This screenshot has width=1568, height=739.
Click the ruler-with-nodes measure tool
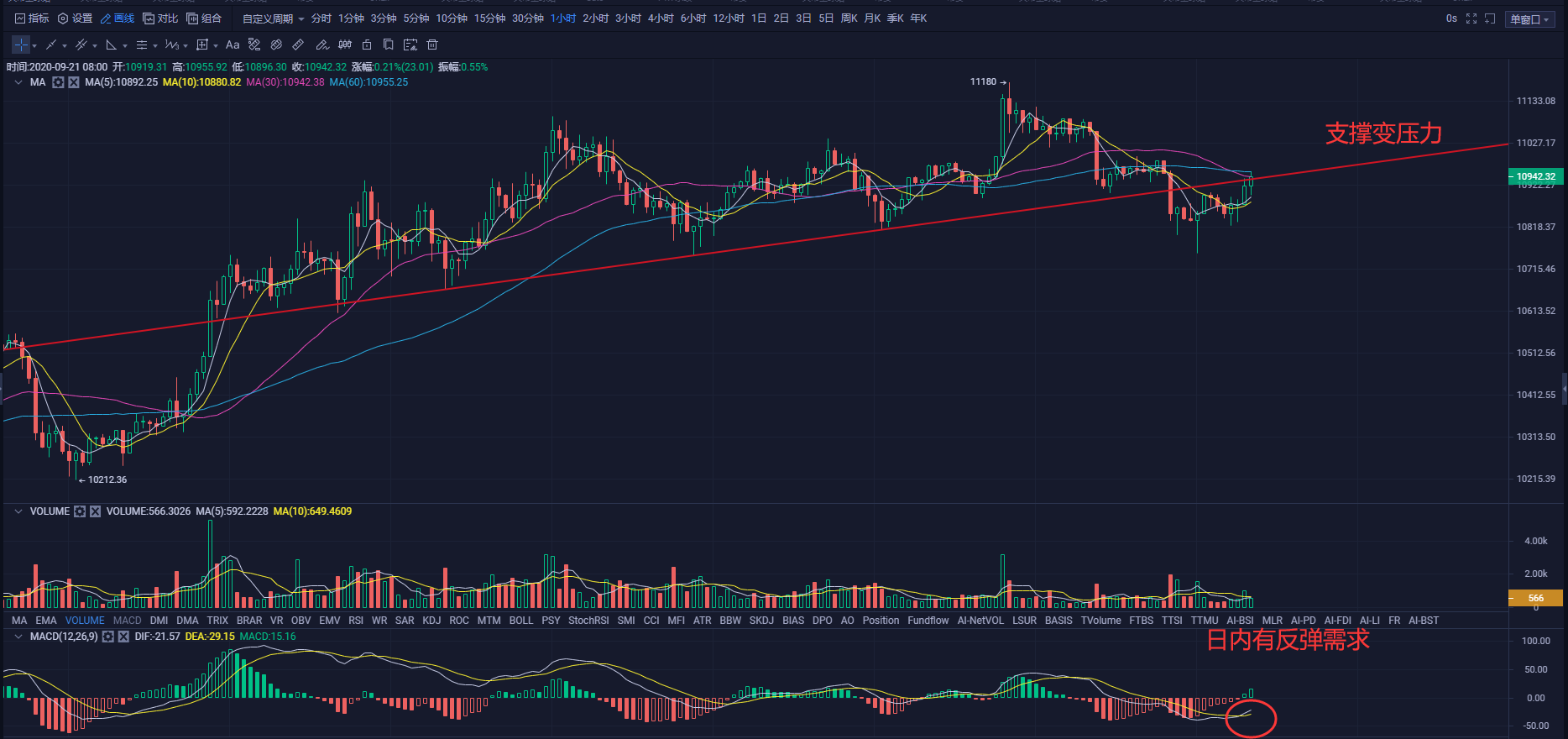(x=254, y=45)
